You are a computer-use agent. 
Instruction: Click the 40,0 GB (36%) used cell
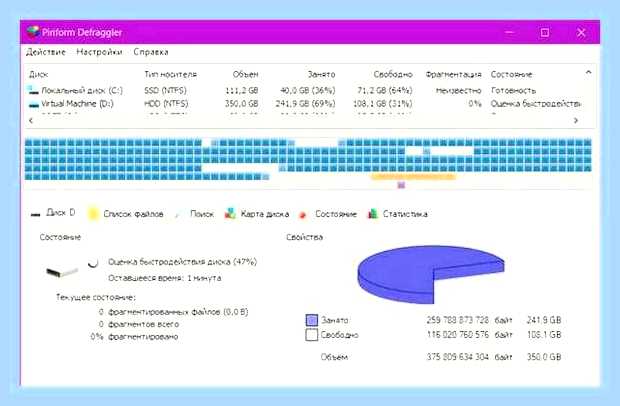[308, 91]
